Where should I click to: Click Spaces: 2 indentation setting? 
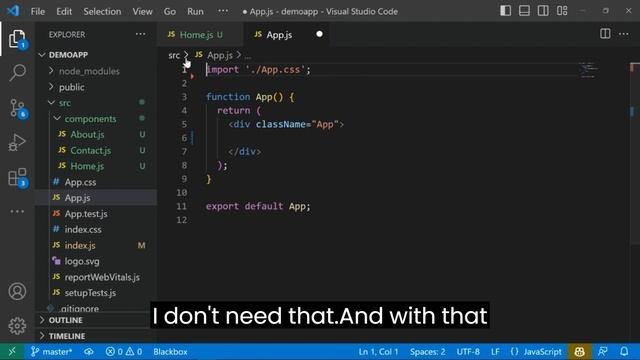pyautogui.click(x=427, y=351)
